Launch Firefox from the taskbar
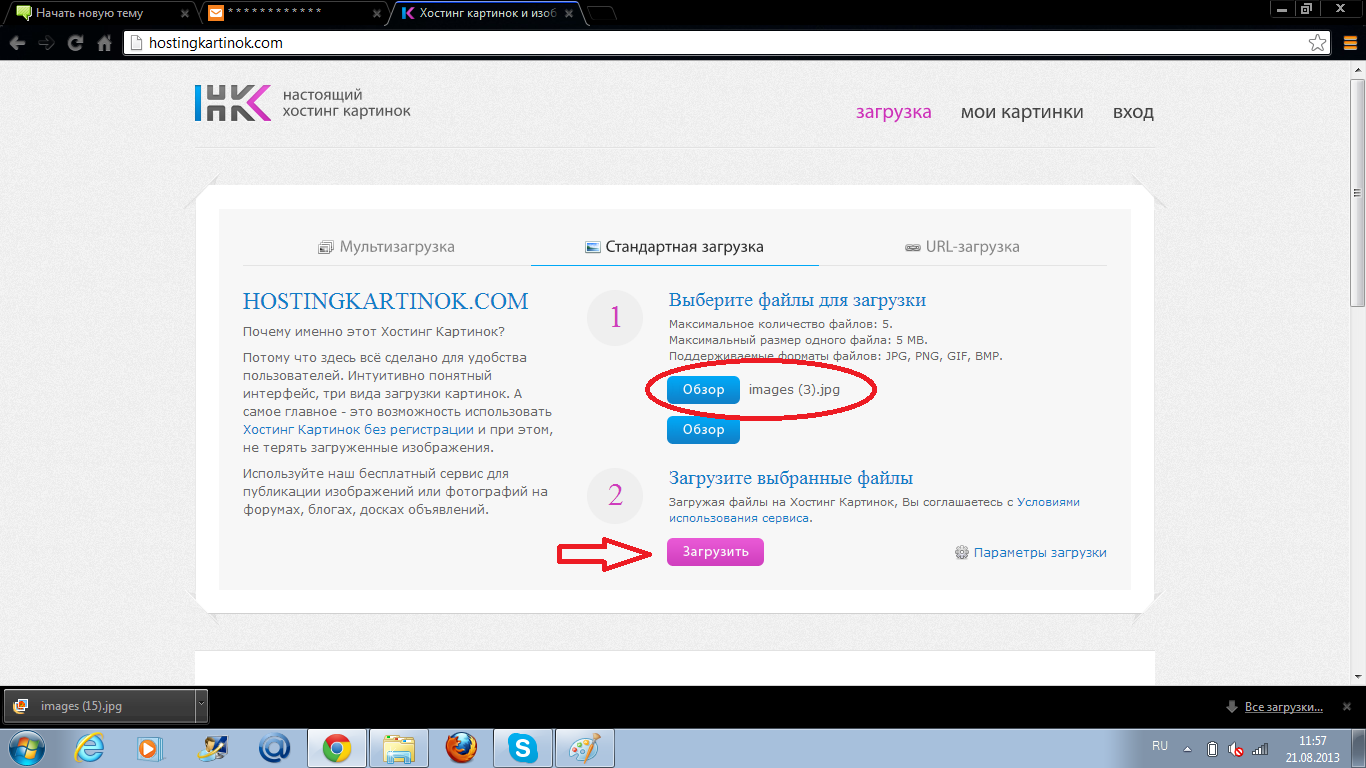1366x768 pixels. [x=461, y=747]
